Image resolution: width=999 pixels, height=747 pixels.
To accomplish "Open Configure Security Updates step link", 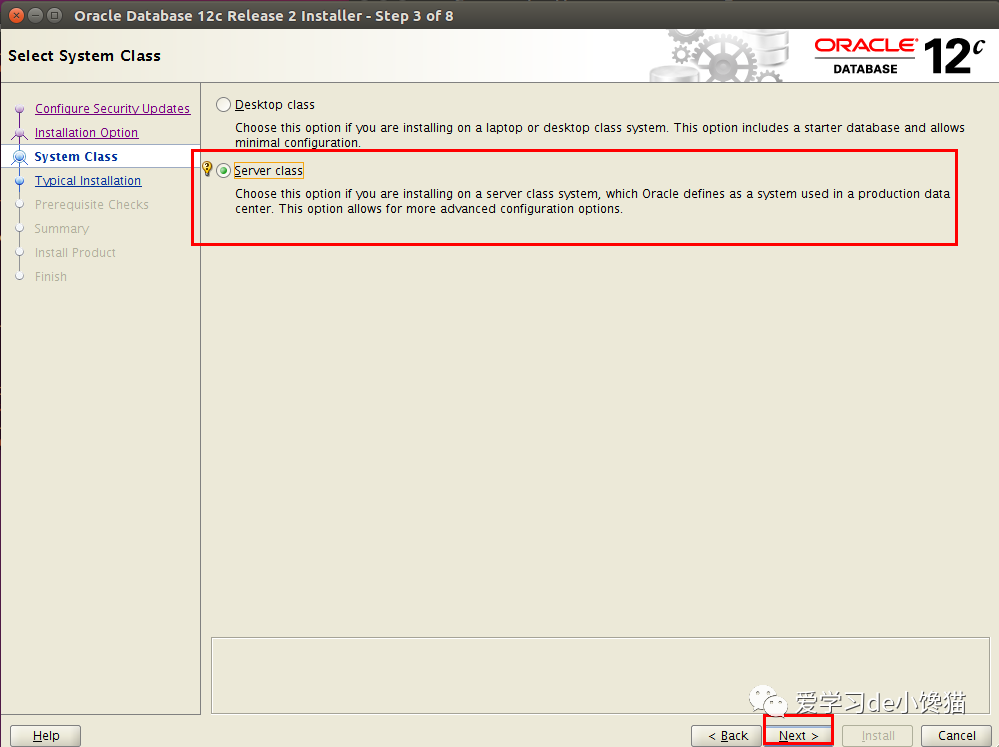I will (x=112, y=108).
